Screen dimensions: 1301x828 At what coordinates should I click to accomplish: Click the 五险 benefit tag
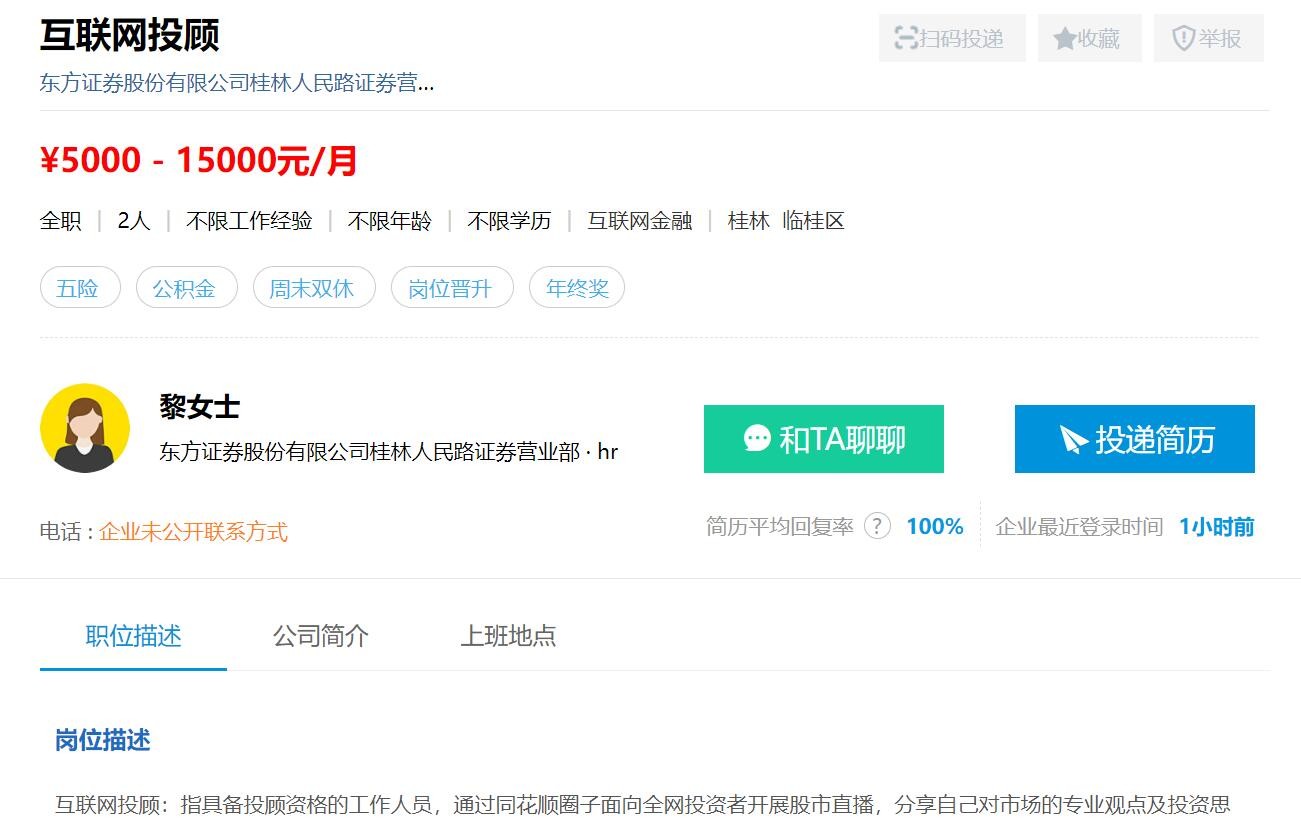pyautogui.click(x=80, y=288)
